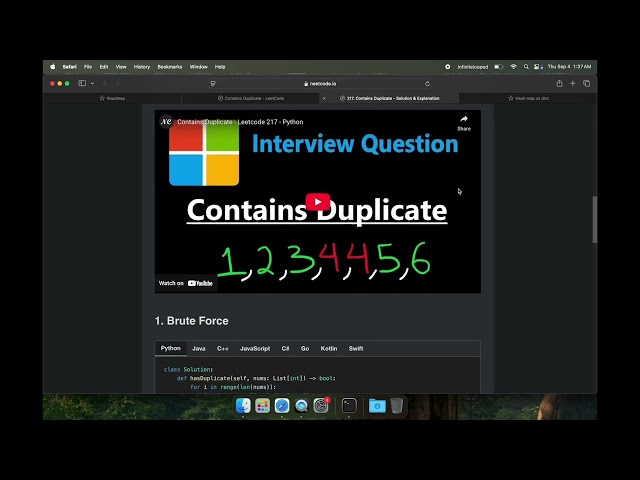Click Watch on YouTube logo
The image size is (640, 480).
click(x=200, y=283)
